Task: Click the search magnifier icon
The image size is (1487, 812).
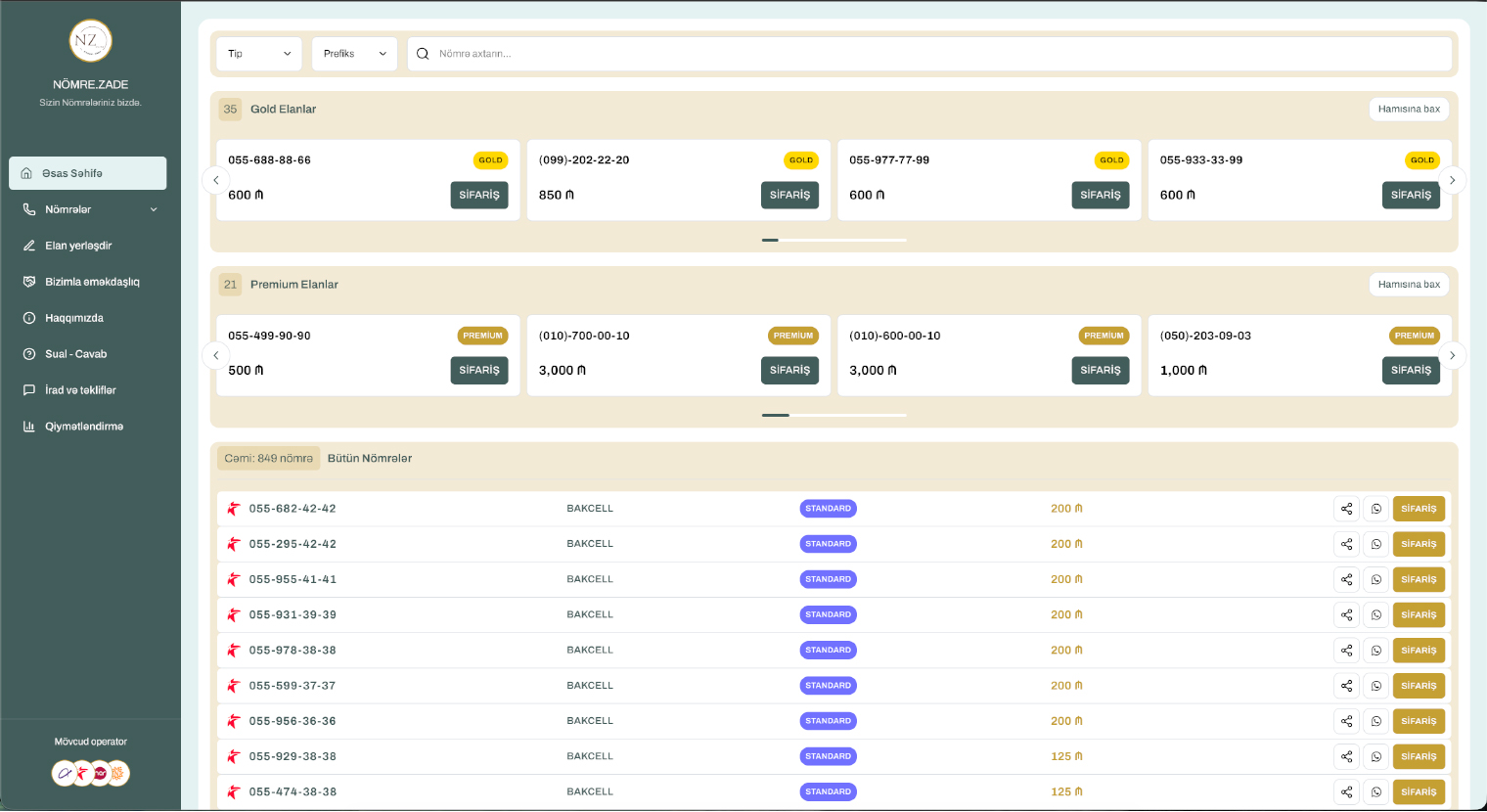Action: [423, 54]
